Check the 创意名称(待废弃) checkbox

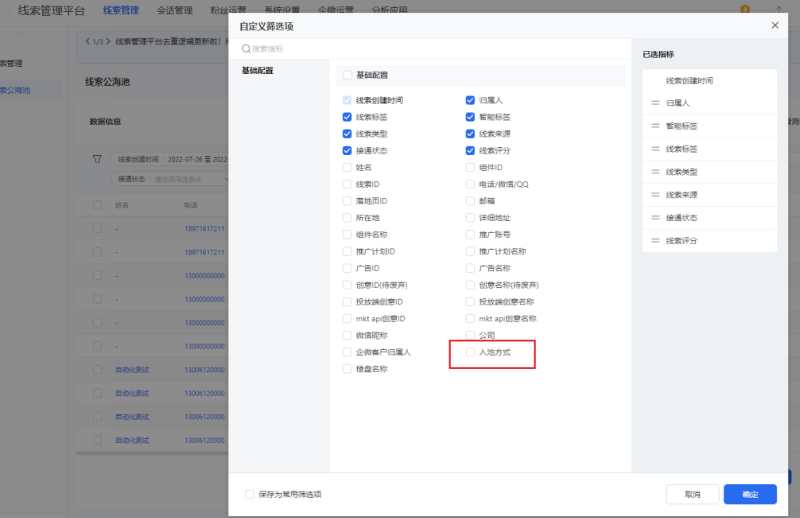pos(470,285)
